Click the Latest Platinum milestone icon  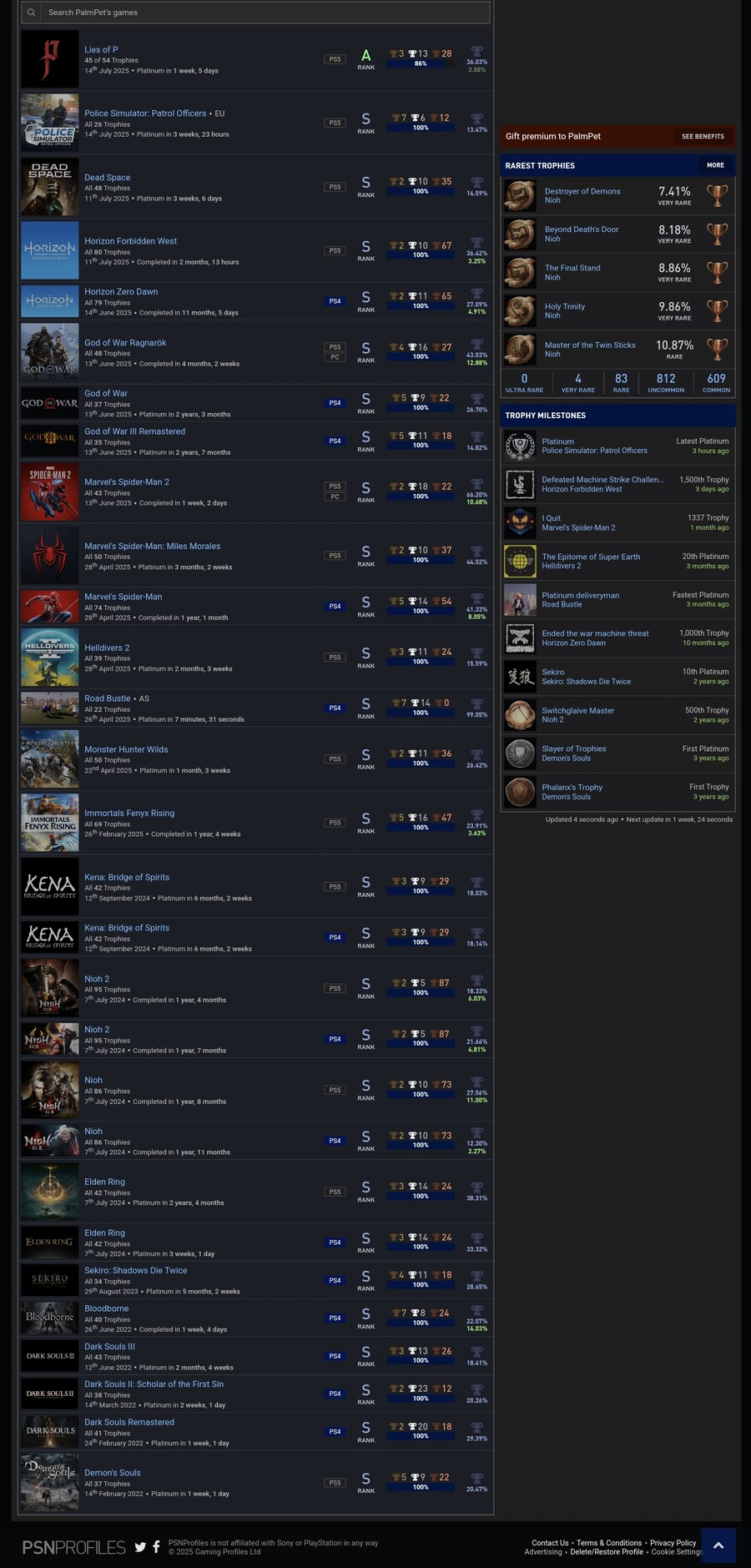coord(520,446)
